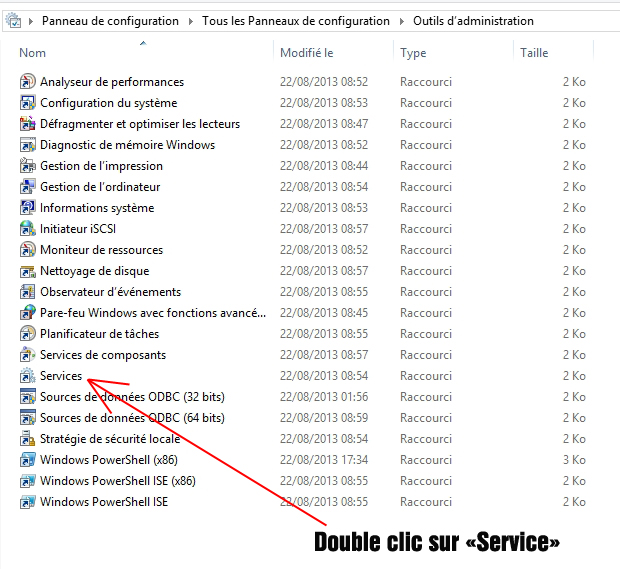
Task: Expand the arrow before Panneau de configuration
Action: pos(31,21)
